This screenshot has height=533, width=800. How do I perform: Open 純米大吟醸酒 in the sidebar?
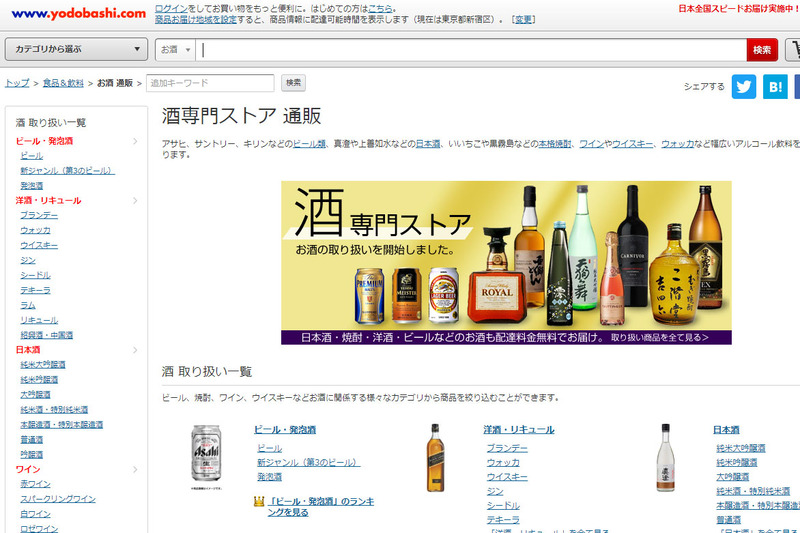click(x=43, y=365)
